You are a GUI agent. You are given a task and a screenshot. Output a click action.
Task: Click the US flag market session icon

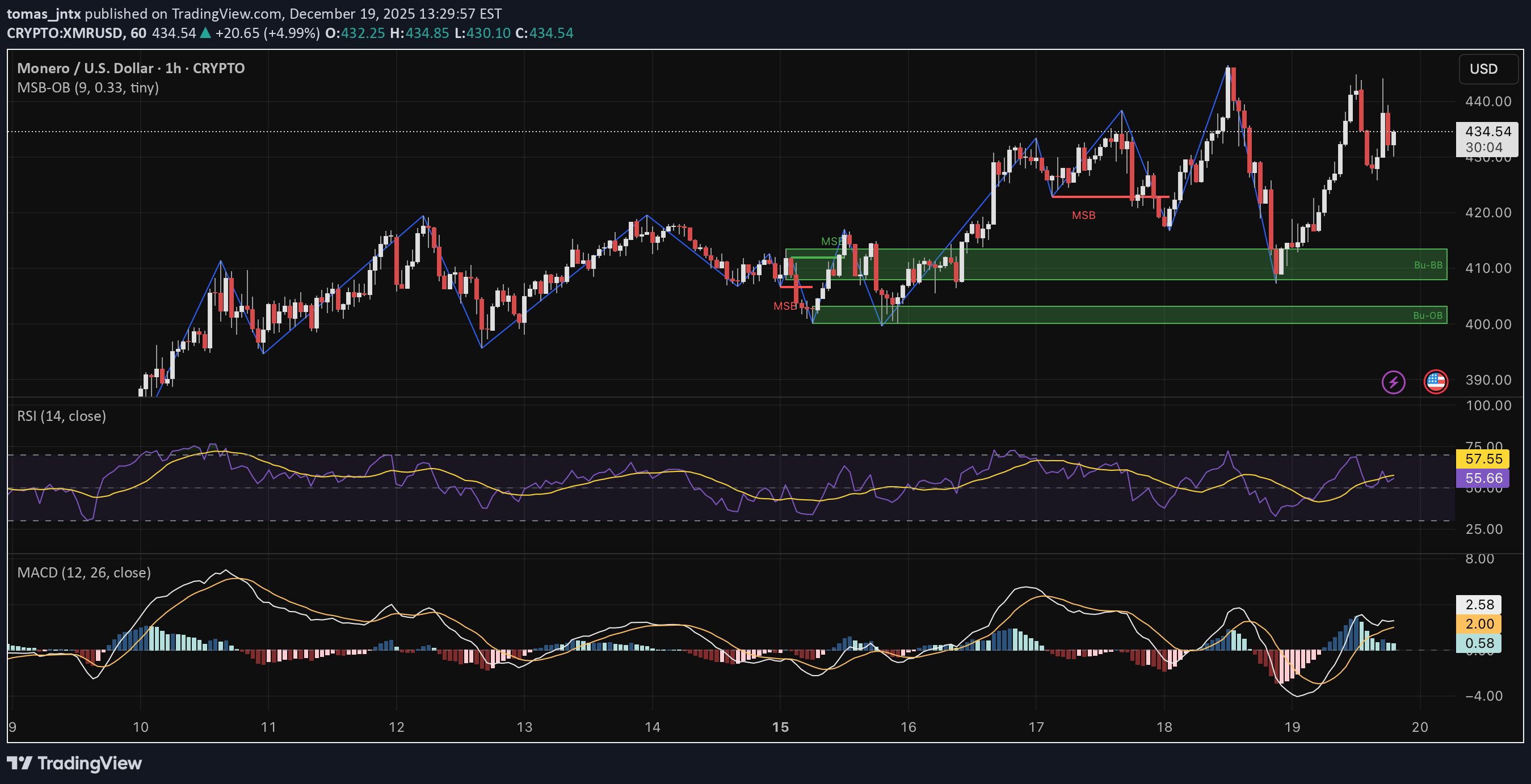pos(1436,382)
